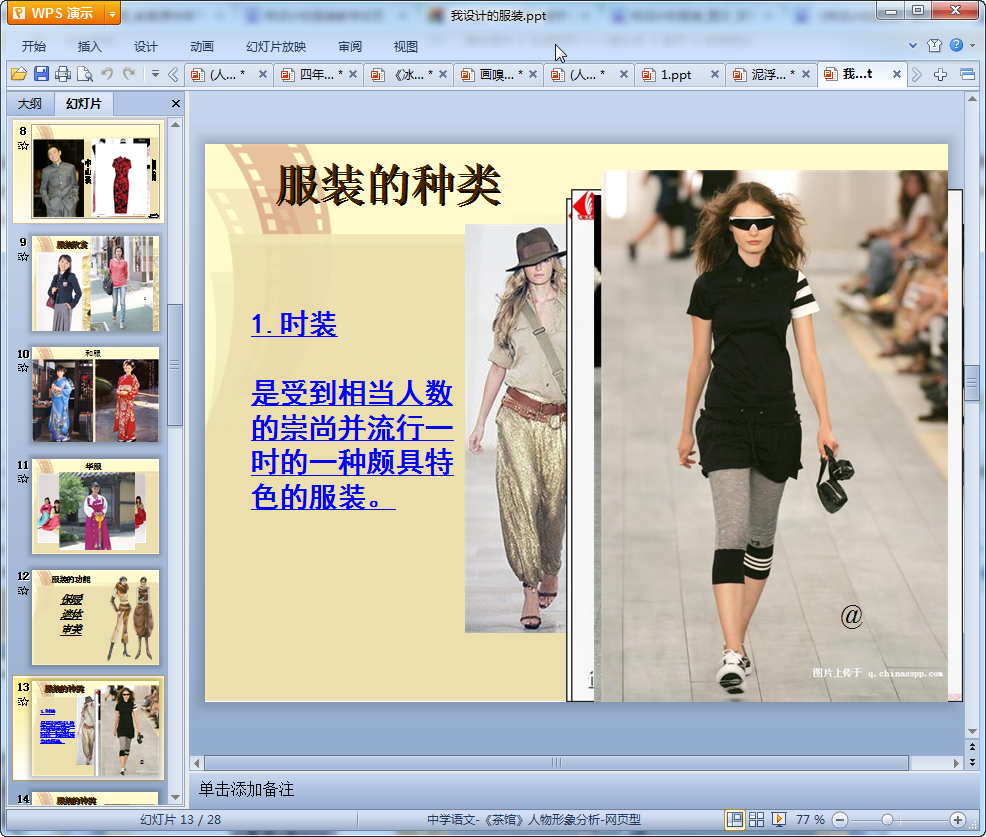Click the Open folder icon in toolbar
Viewport: 986px width, 837px height.
[19, 74]
